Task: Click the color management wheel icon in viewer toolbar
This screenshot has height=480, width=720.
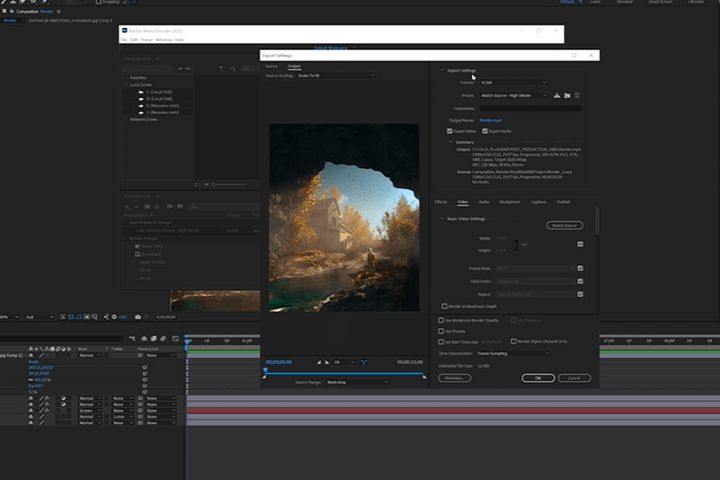Action: coord(106,317)
